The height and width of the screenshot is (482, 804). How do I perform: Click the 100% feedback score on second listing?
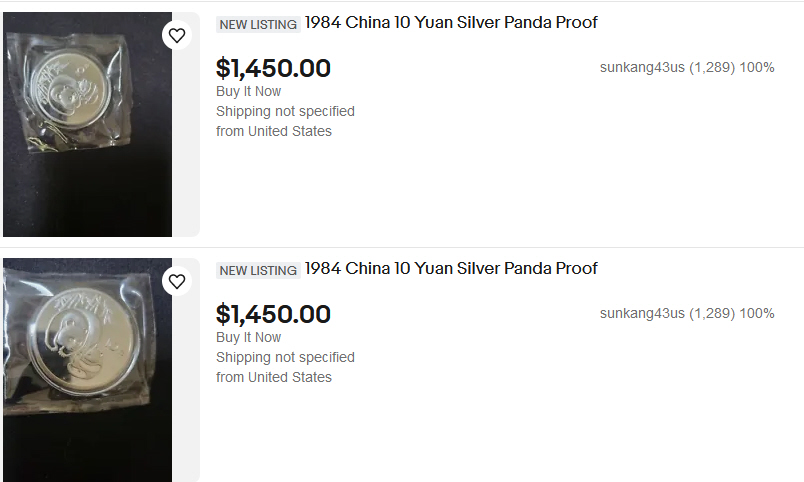tap(757, 314)
